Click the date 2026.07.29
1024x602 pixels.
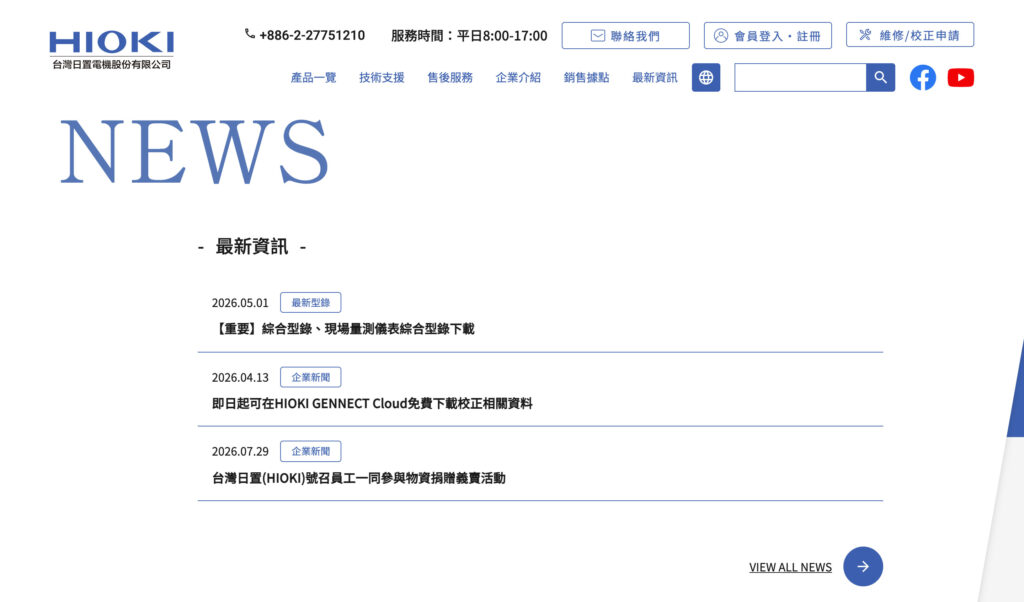tap(240, 451)
